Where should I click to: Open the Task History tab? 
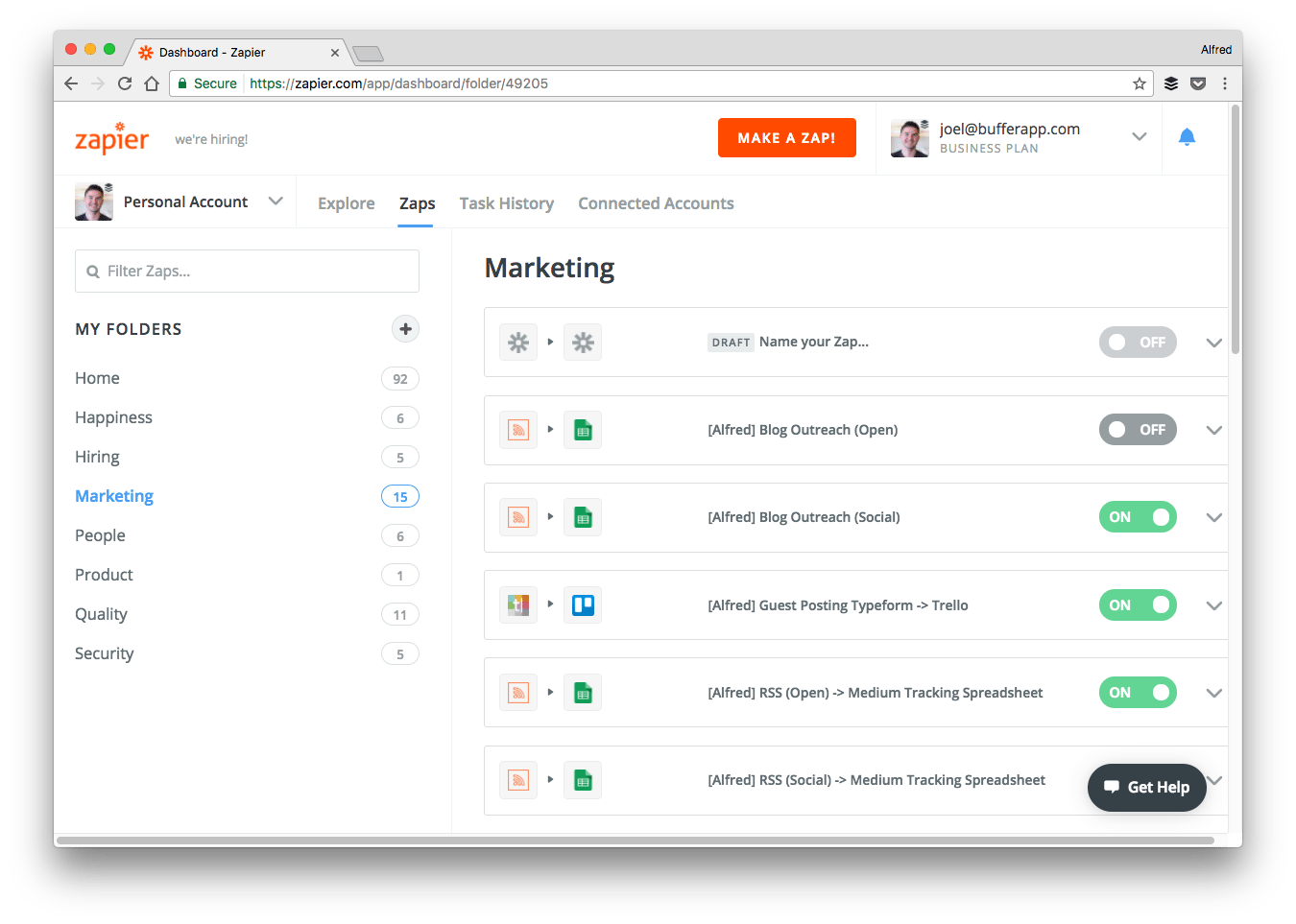tap(507, 203)
